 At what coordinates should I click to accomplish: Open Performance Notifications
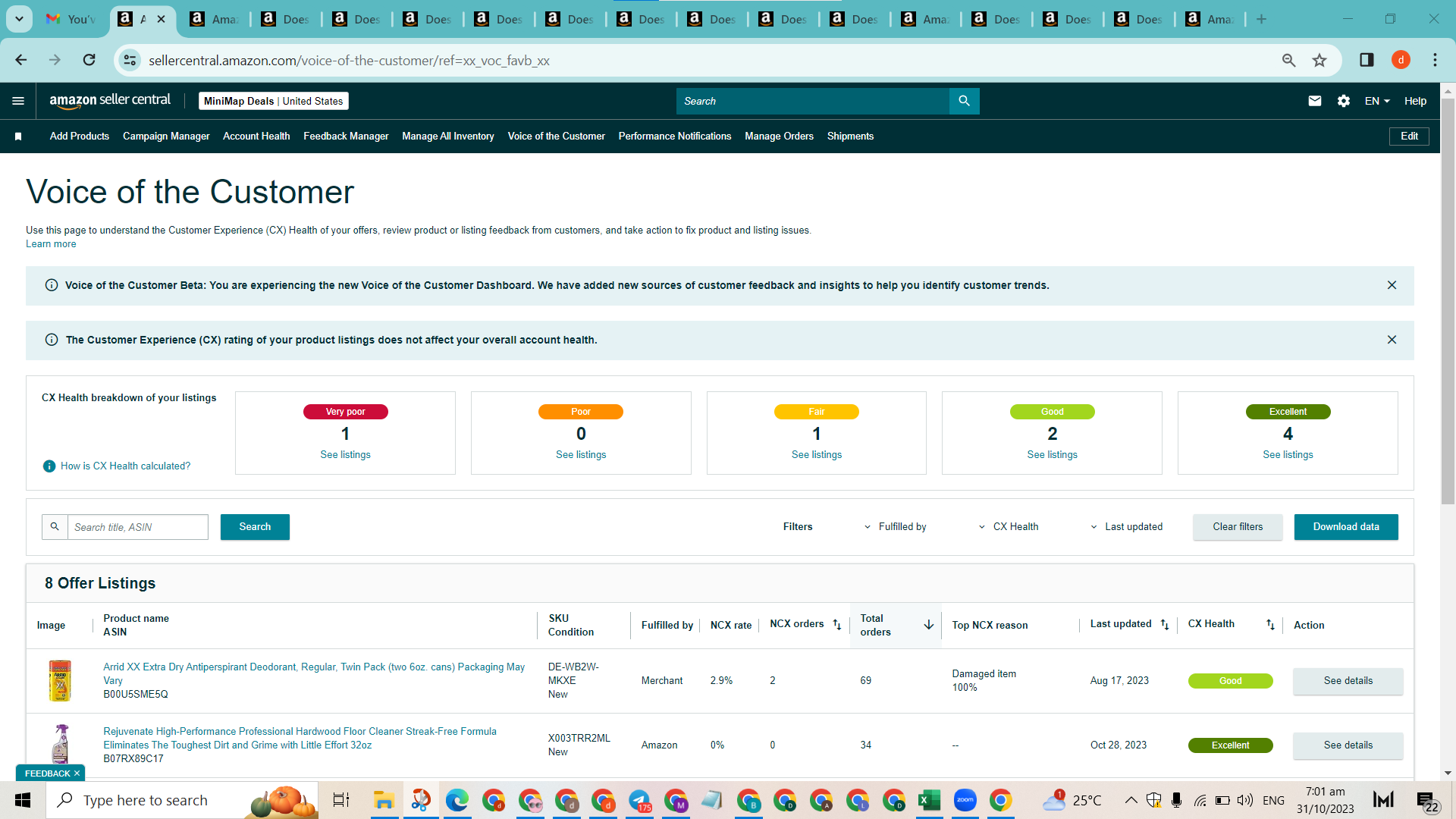tap(675, 136)
